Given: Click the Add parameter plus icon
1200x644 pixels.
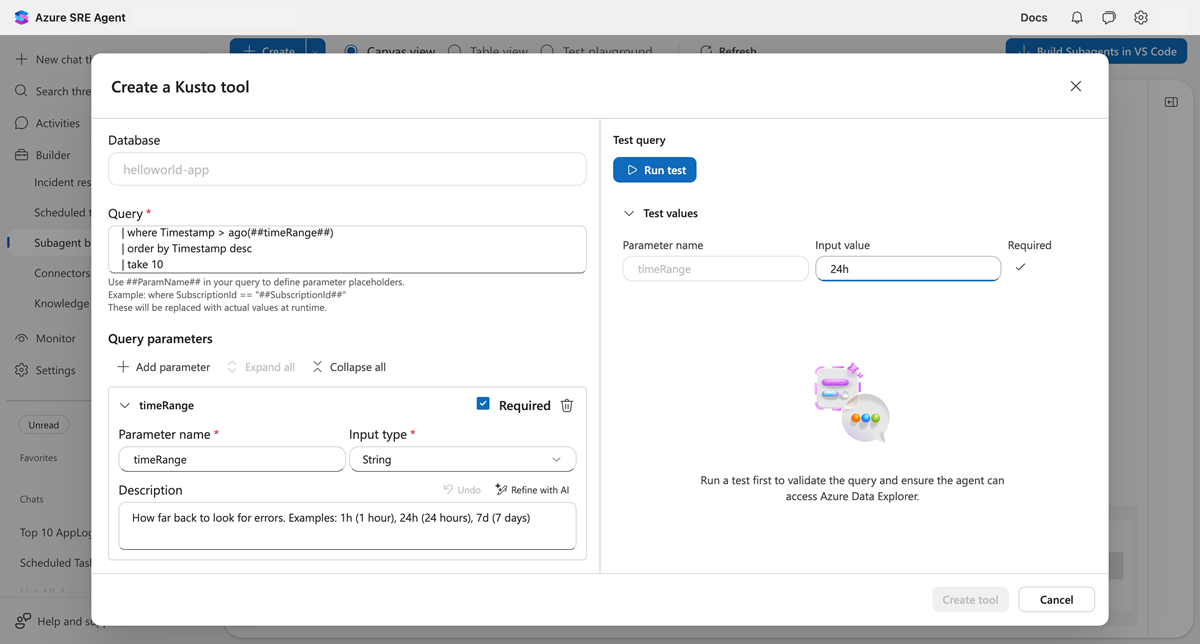Looking at the screenshot, I should [x=123, y=367].
